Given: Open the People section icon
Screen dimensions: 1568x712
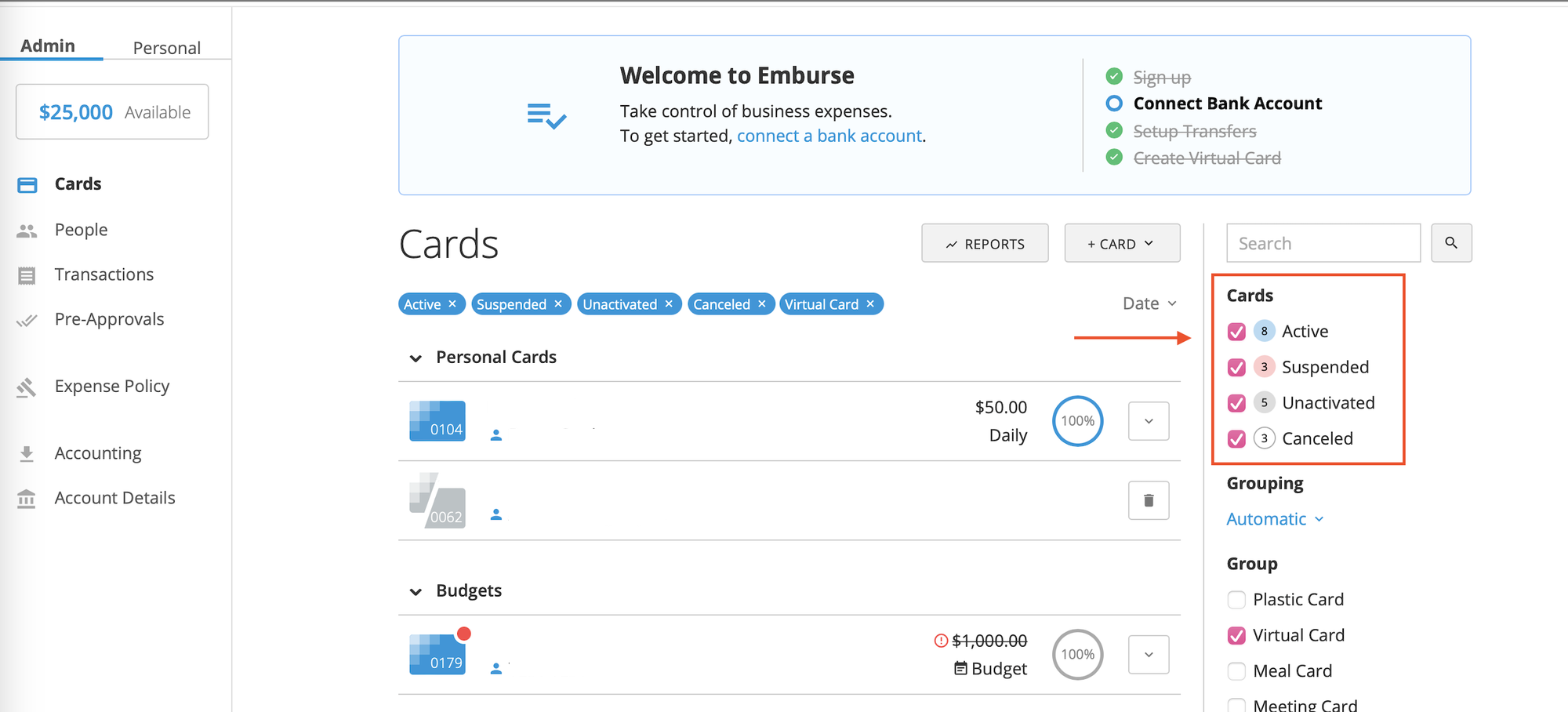Looking at the screenshot, I should tap(26, 229).
